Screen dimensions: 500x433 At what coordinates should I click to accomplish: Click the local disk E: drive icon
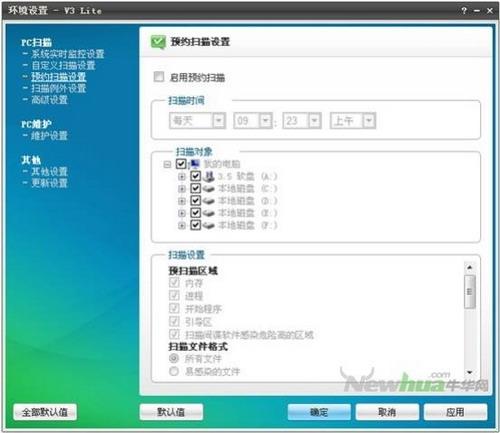pos(209,213)
